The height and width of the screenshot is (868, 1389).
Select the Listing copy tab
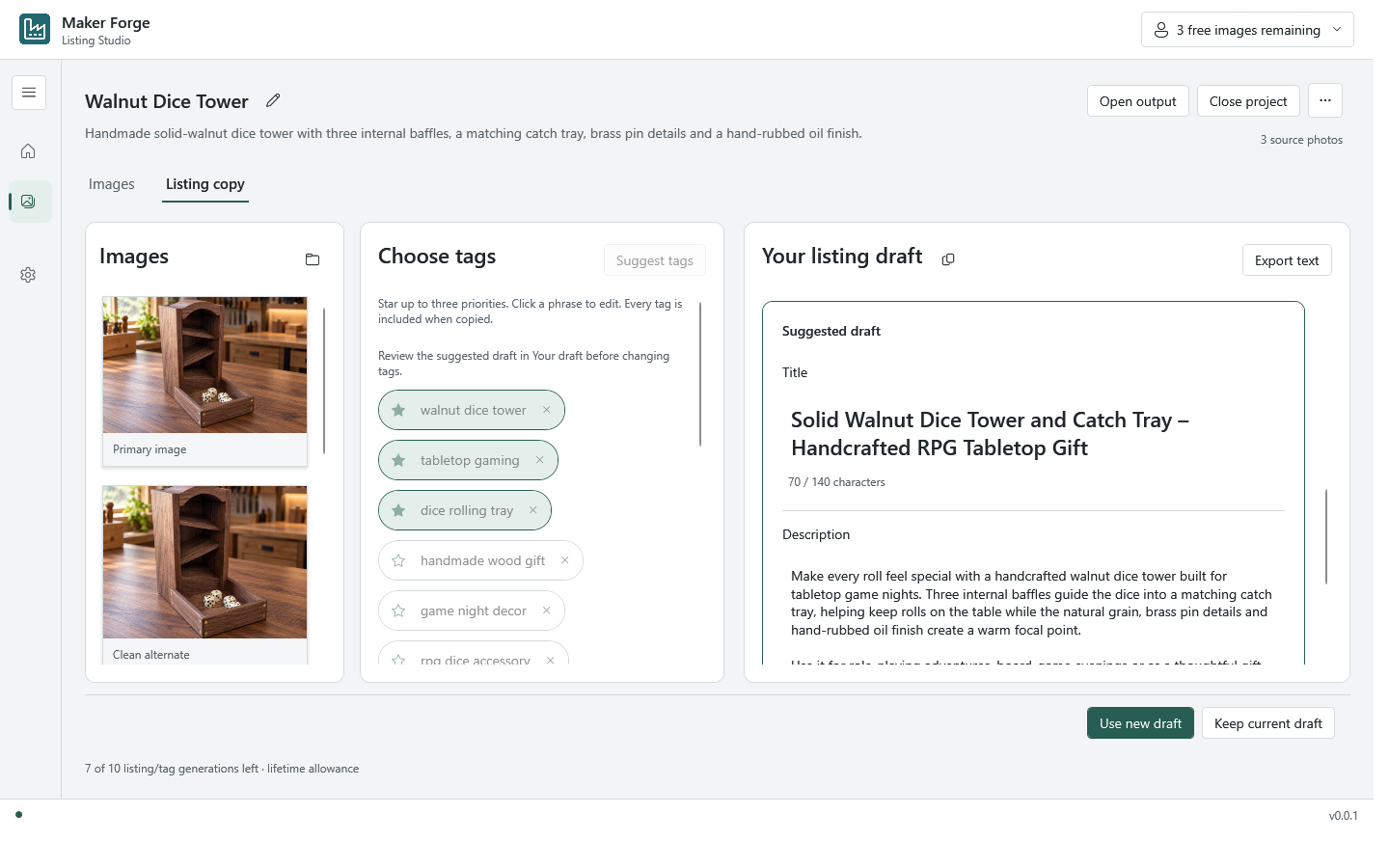click(x=205, y=184)
